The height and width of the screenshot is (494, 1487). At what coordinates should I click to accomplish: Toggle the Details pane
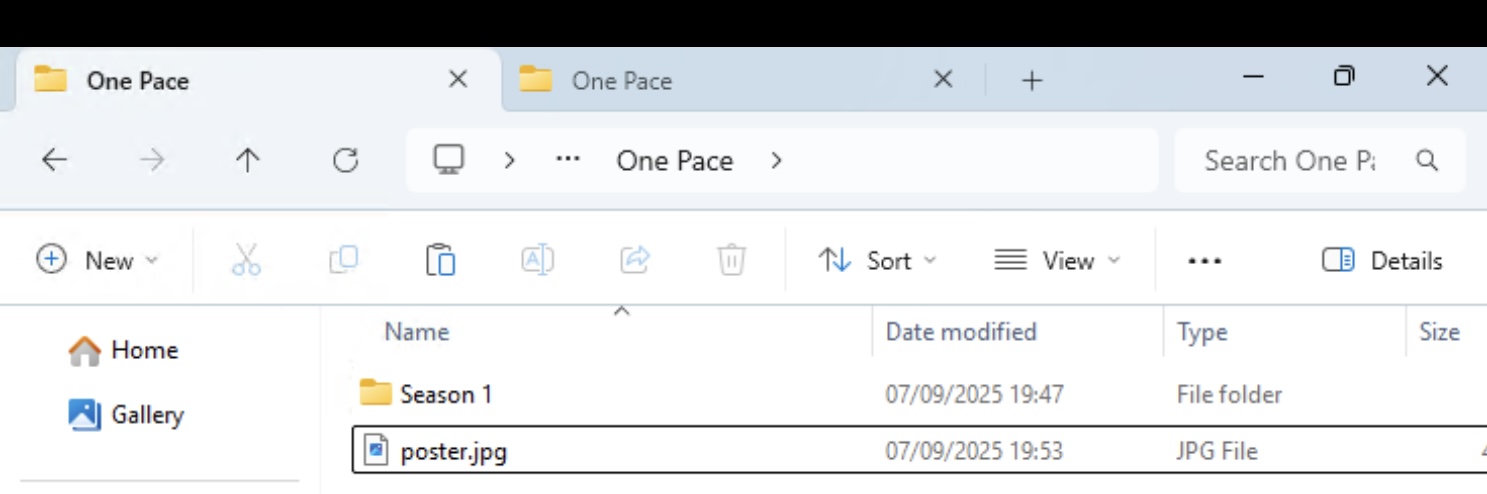point(1382,261)
